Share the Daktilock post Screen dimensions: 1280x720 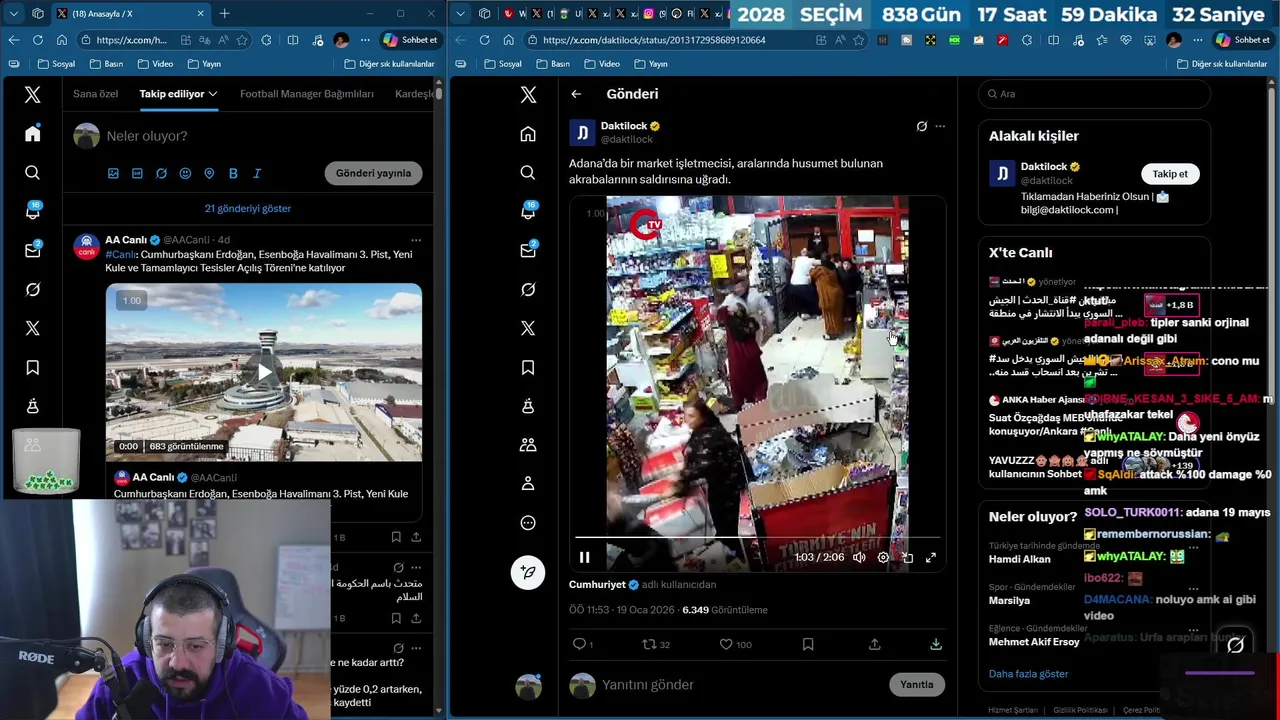click(875, 644)
